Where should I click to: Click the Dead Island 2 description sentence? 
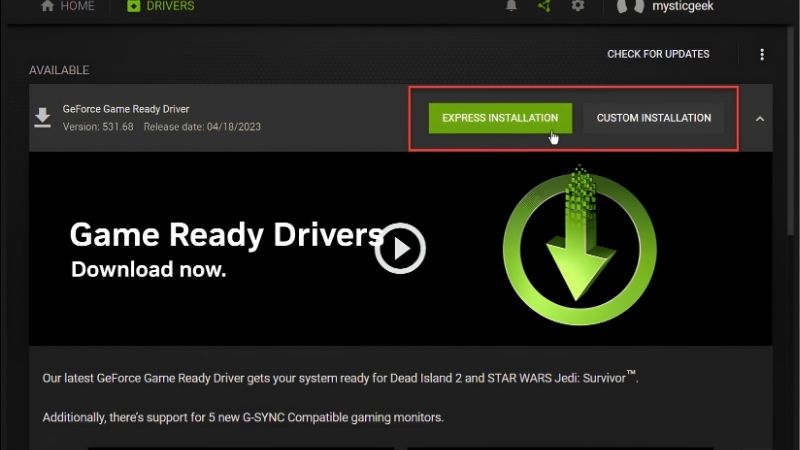340,378
